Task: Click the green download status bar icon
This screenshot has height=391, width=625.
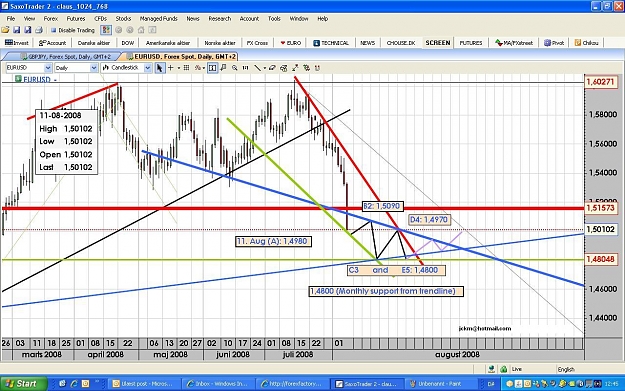Action: pyautogui.click(x=492, y=369)
